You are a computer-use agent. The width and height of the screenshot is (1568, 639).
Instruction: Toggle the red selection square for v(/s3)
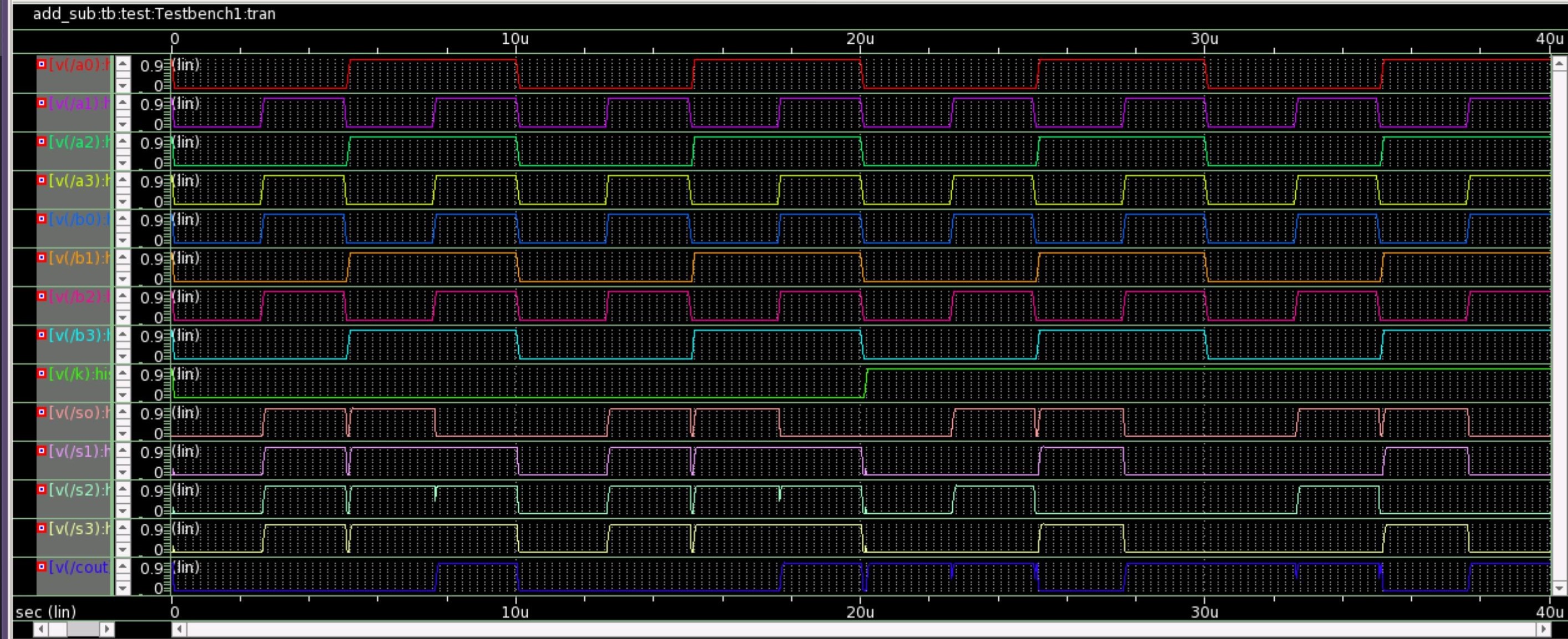(42, 528)
